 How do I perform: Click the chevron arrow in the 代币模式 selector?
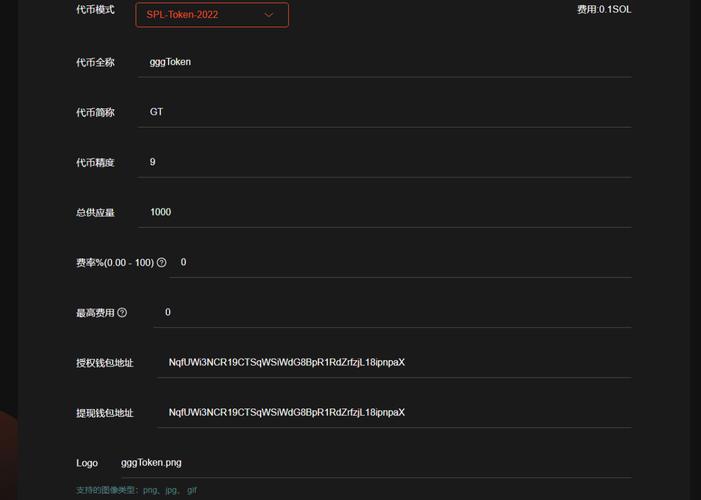(269, 15)
